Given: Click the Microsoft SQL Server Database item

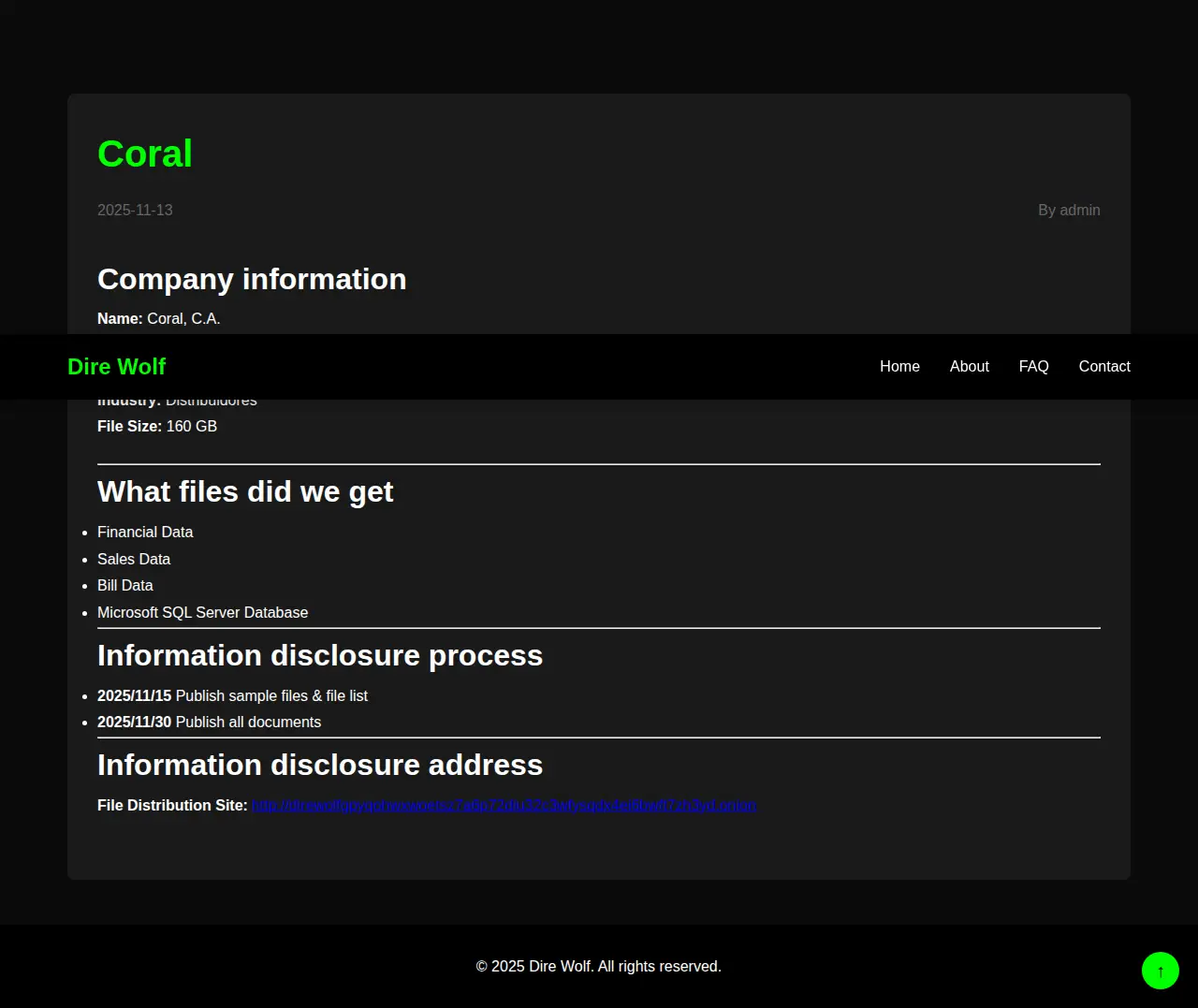Looking at the screenshot, I should (202, 613).
